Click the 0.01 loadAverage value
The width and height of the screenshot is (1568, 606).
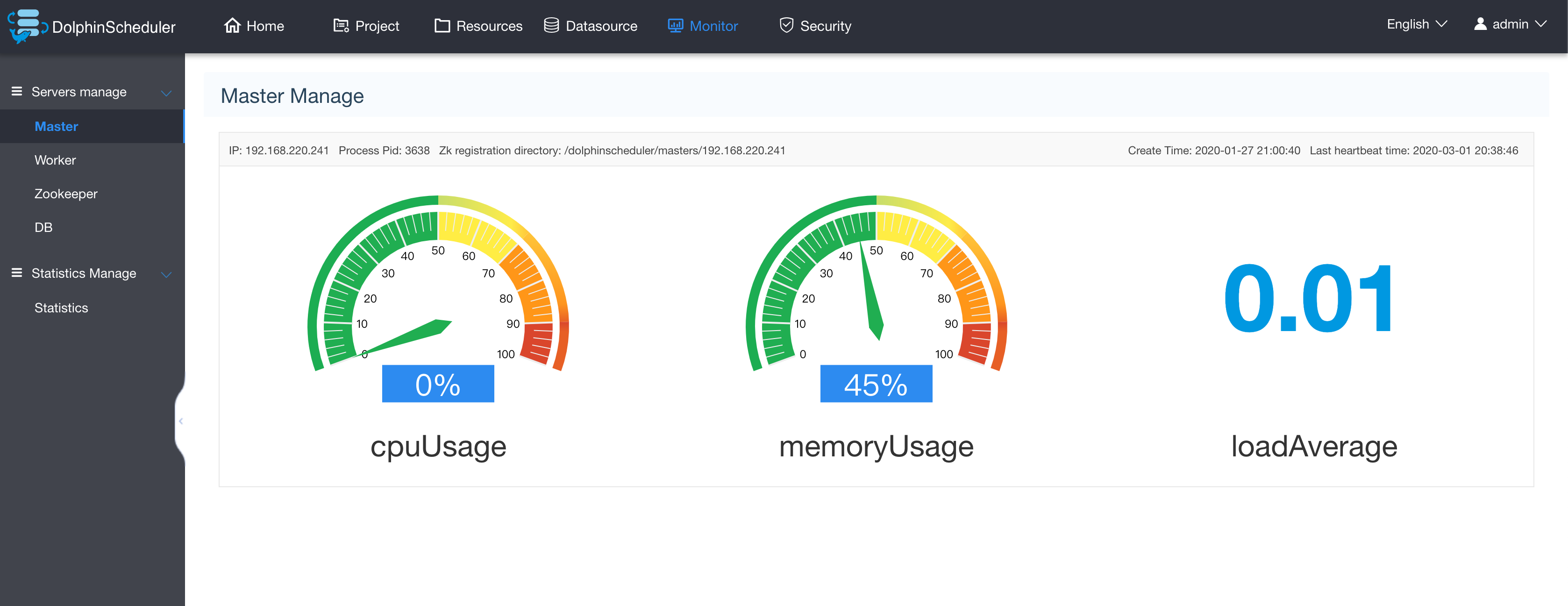pos(1307,299)
